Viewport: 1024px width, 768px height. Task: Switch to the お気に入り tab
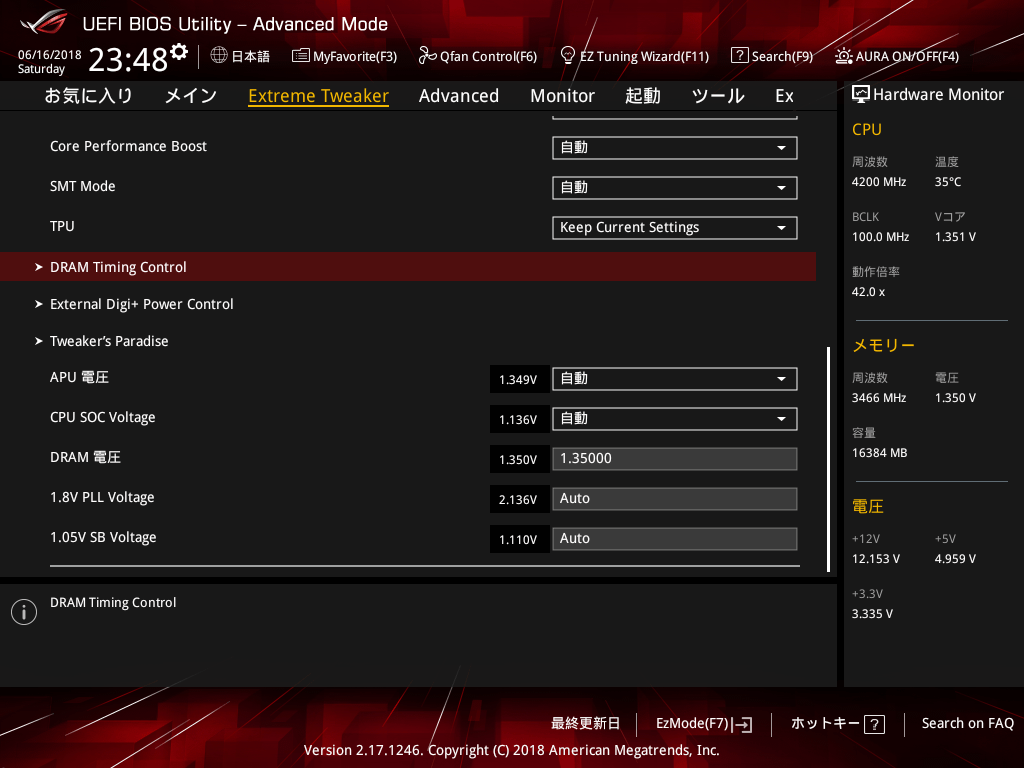89,96
